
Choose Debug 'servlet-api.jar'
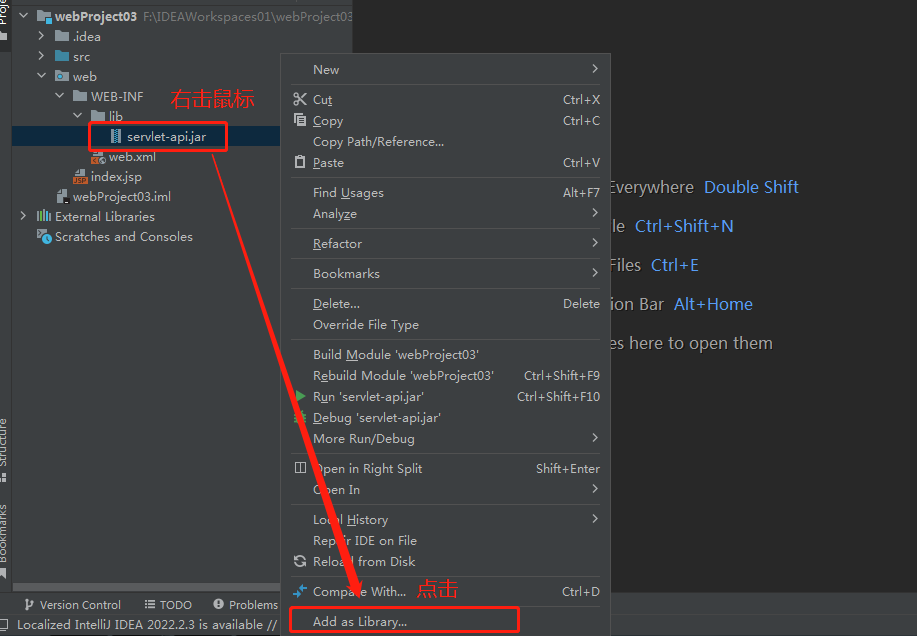(x=446, y=417)
